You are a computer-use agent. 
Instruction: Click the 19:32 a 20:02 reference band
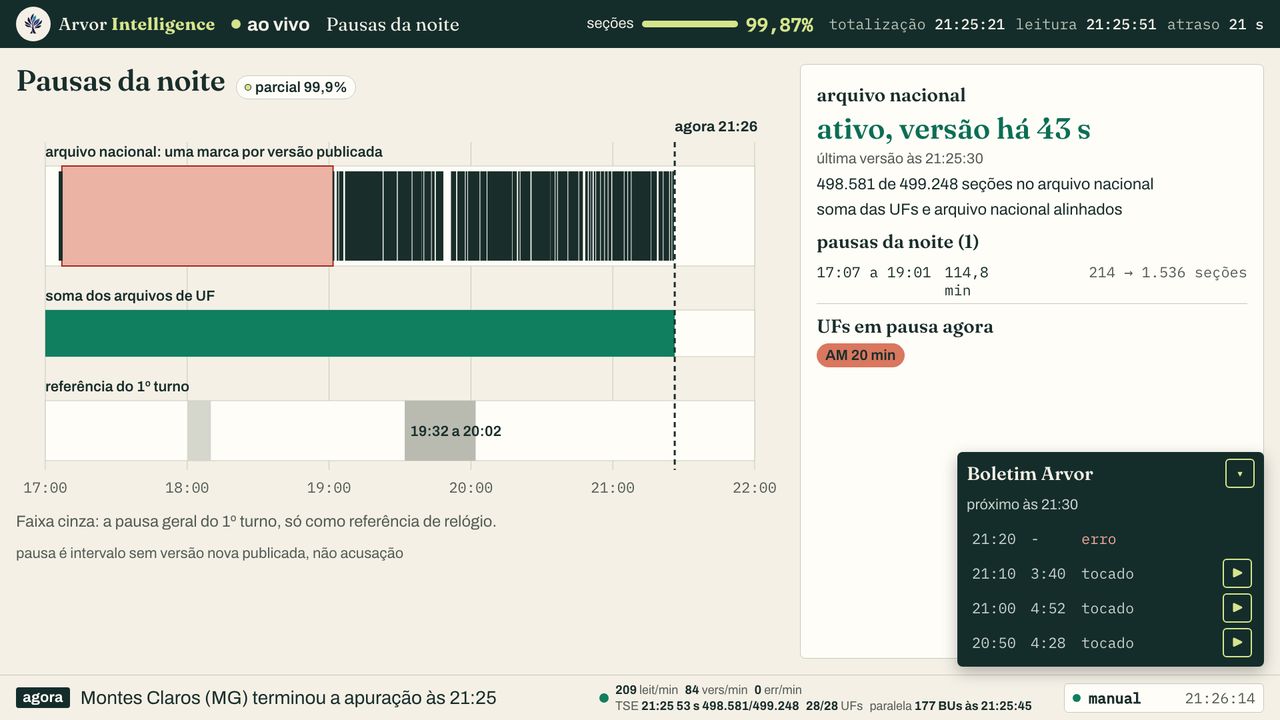coord(440,431)
